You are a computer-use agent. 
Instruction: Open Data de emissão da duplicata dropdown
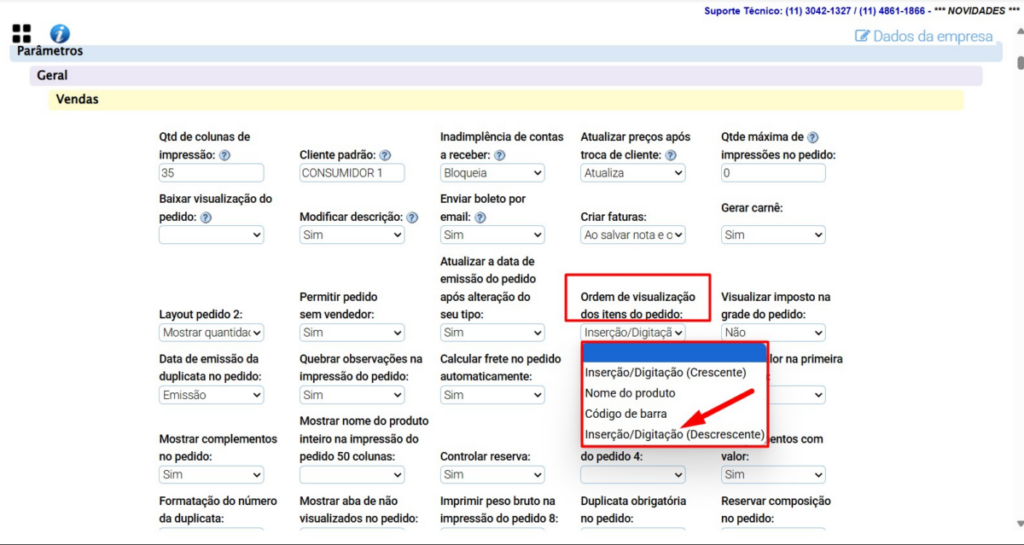(x=212, y=395)
